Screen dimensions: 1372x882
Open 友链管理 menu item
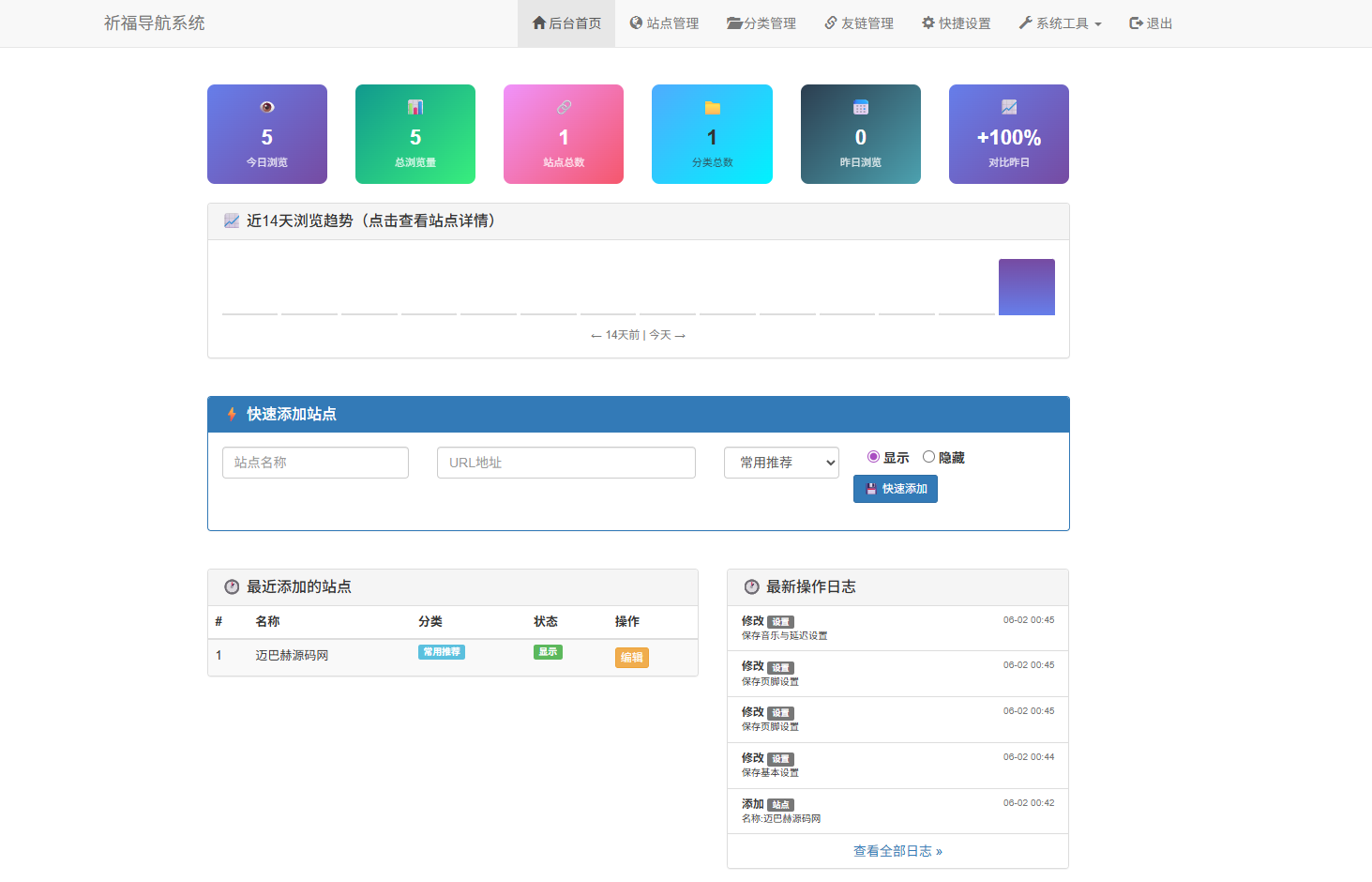pos(859,23)
